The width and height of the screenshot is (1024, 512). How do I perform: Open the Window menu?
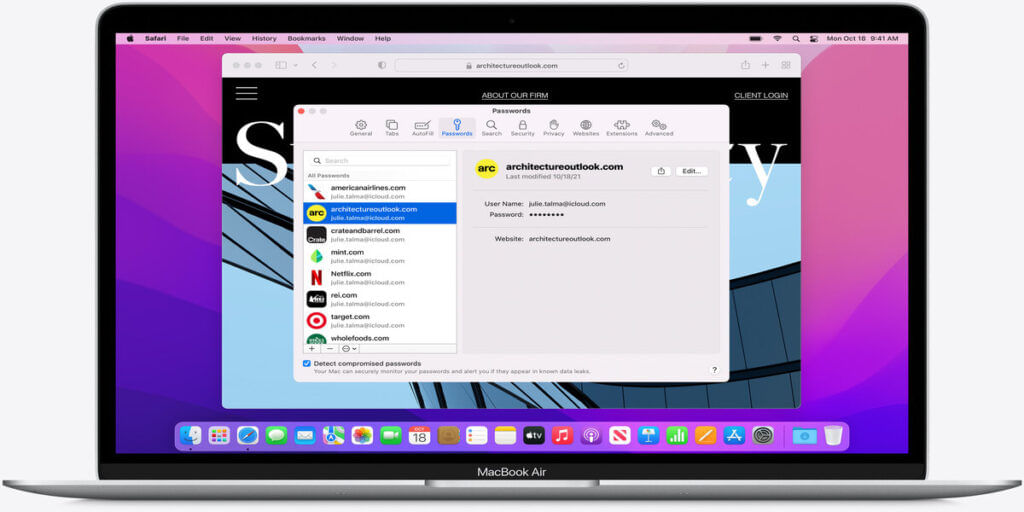[350, 39]
